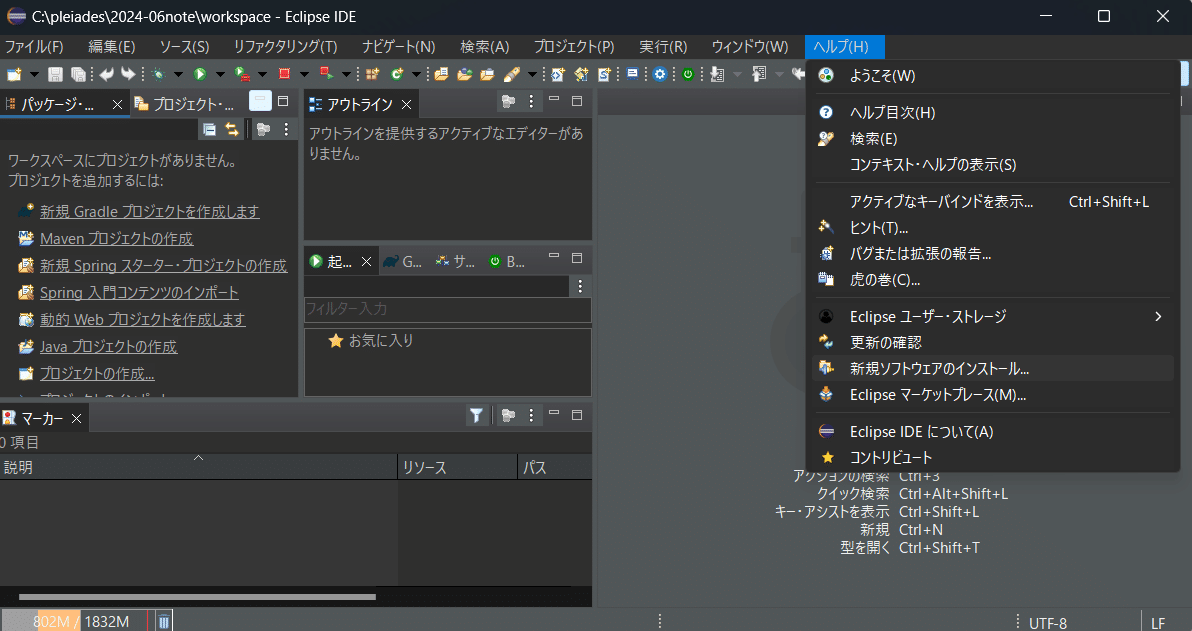
Task: Open the package explorer view menu (three dots)
Action: click(286, 129)
